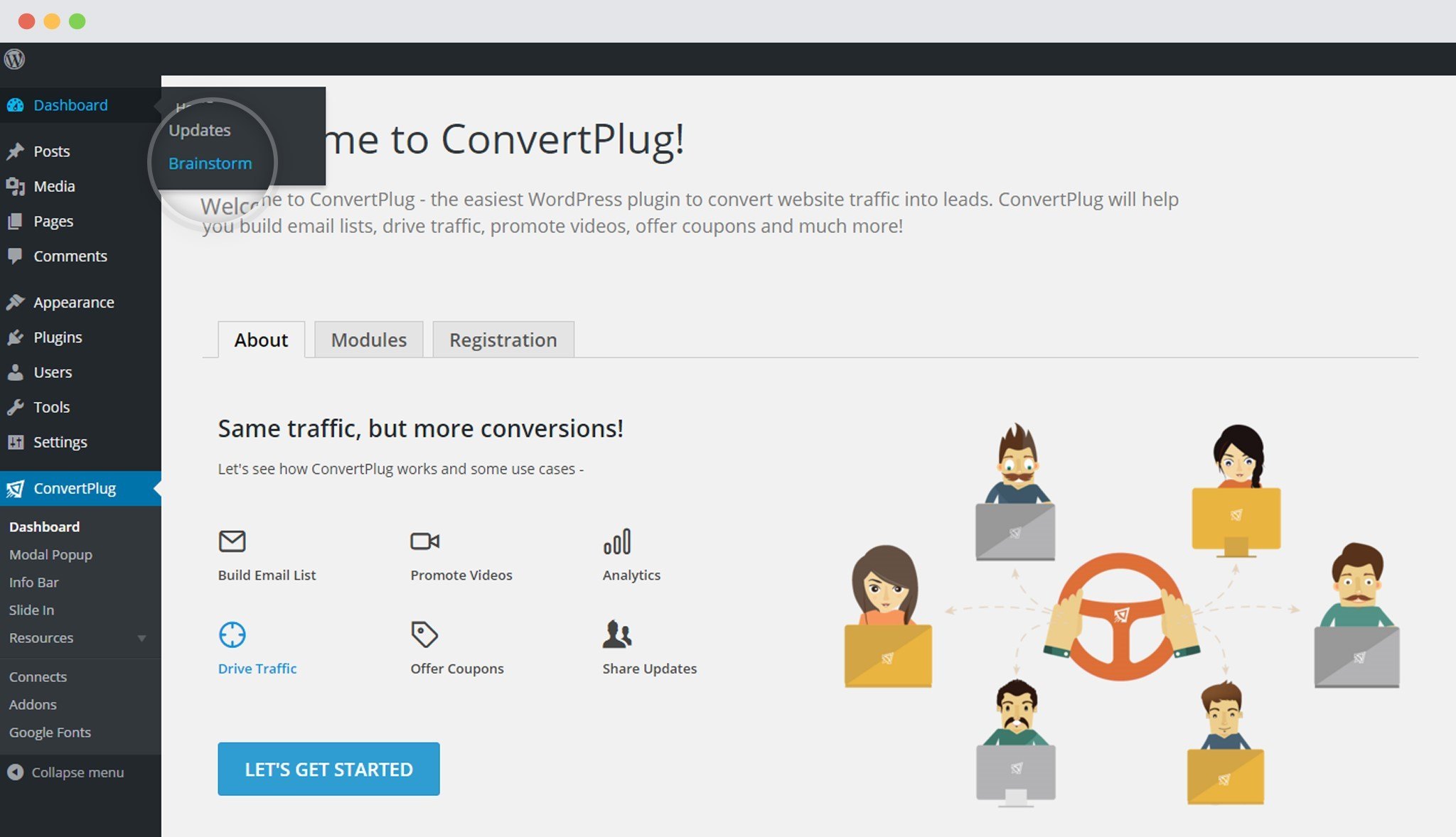Viewport: 1456px width, 837px height.
Task: Open the Google Fonts submenu link
Action: (x=50, y=733)
